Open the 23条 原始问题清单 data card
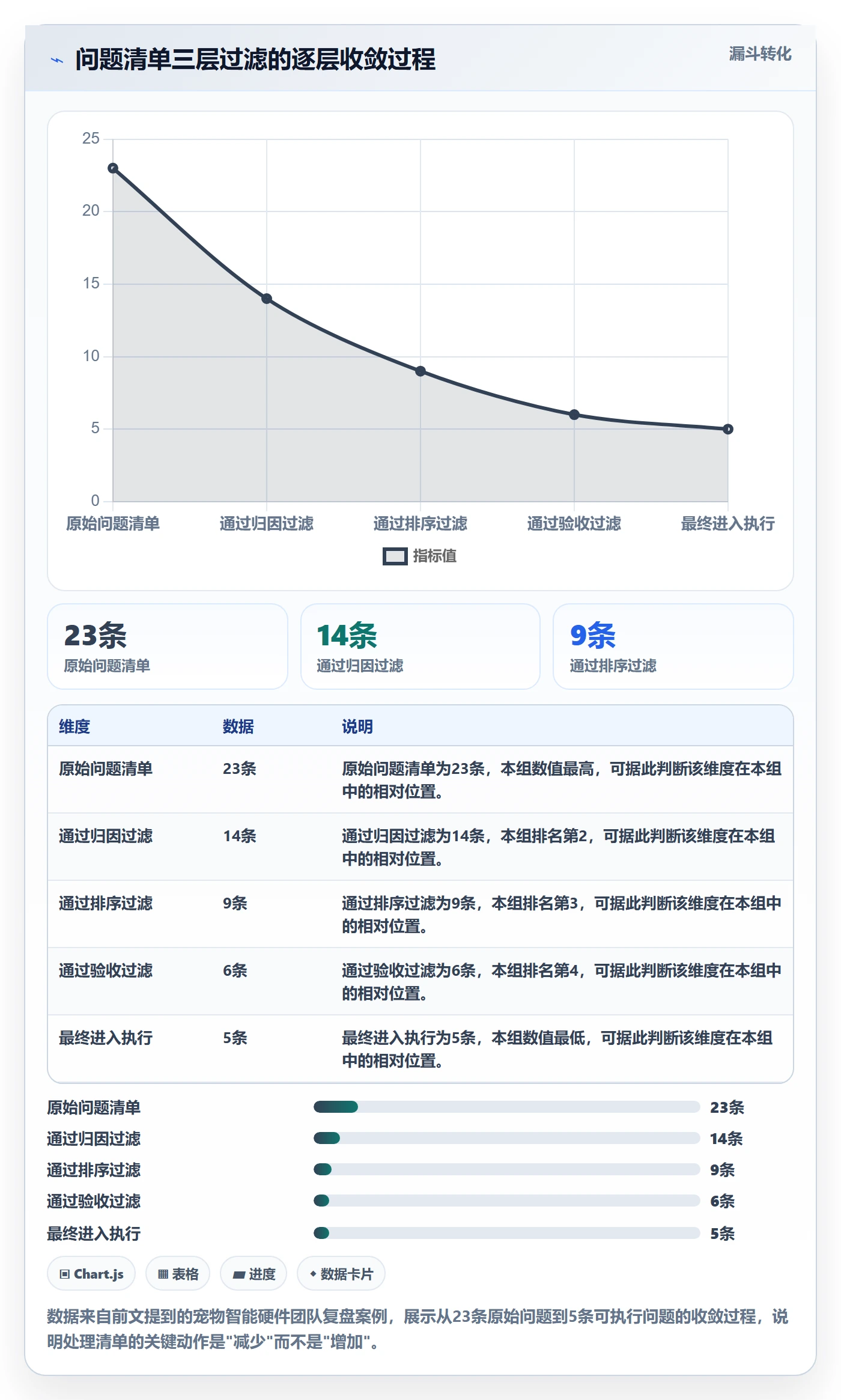The image size is (841, 1400). (168, 647)
